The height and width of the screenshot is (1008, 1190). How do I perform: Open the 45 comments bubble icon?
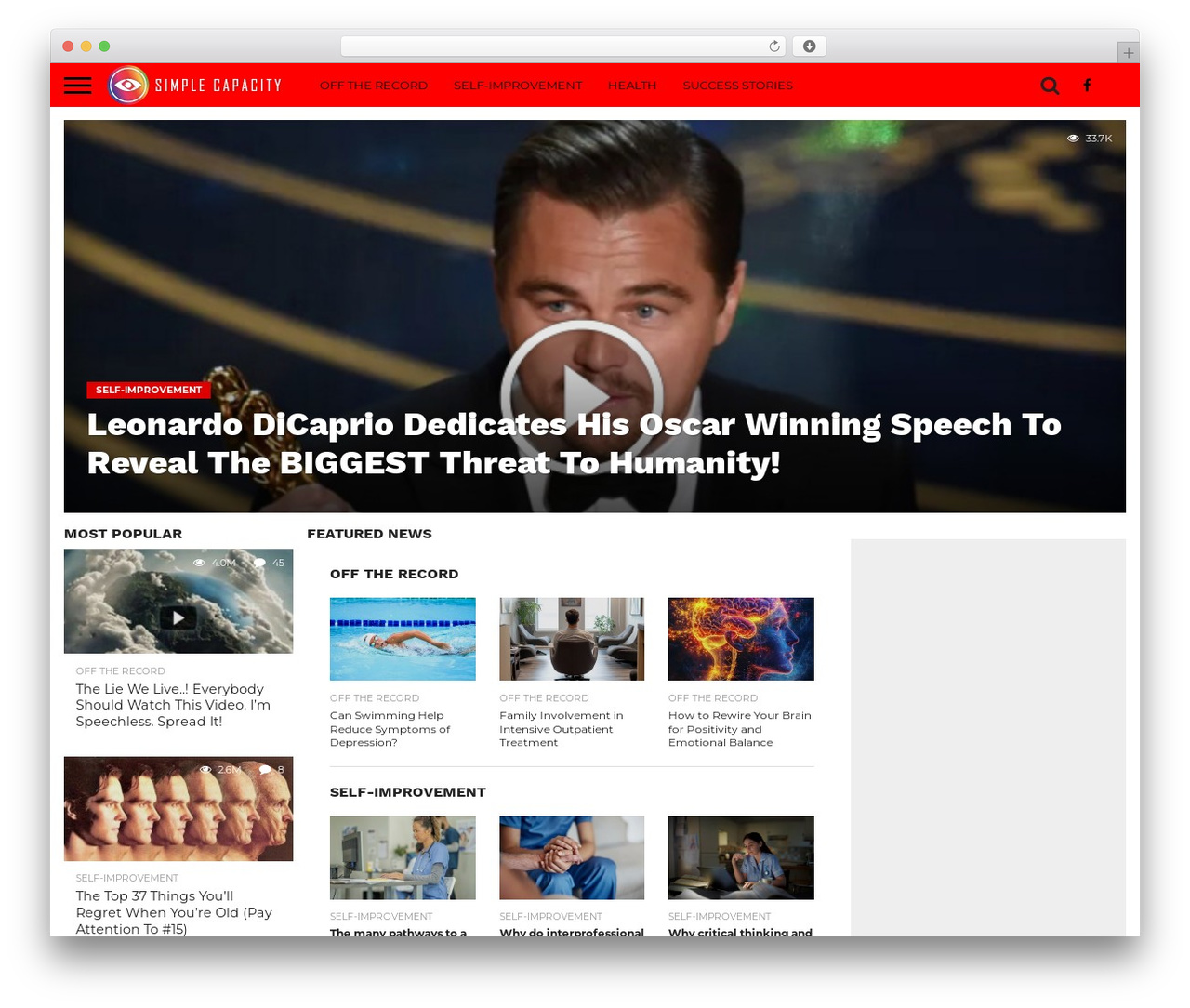[259, 563]
